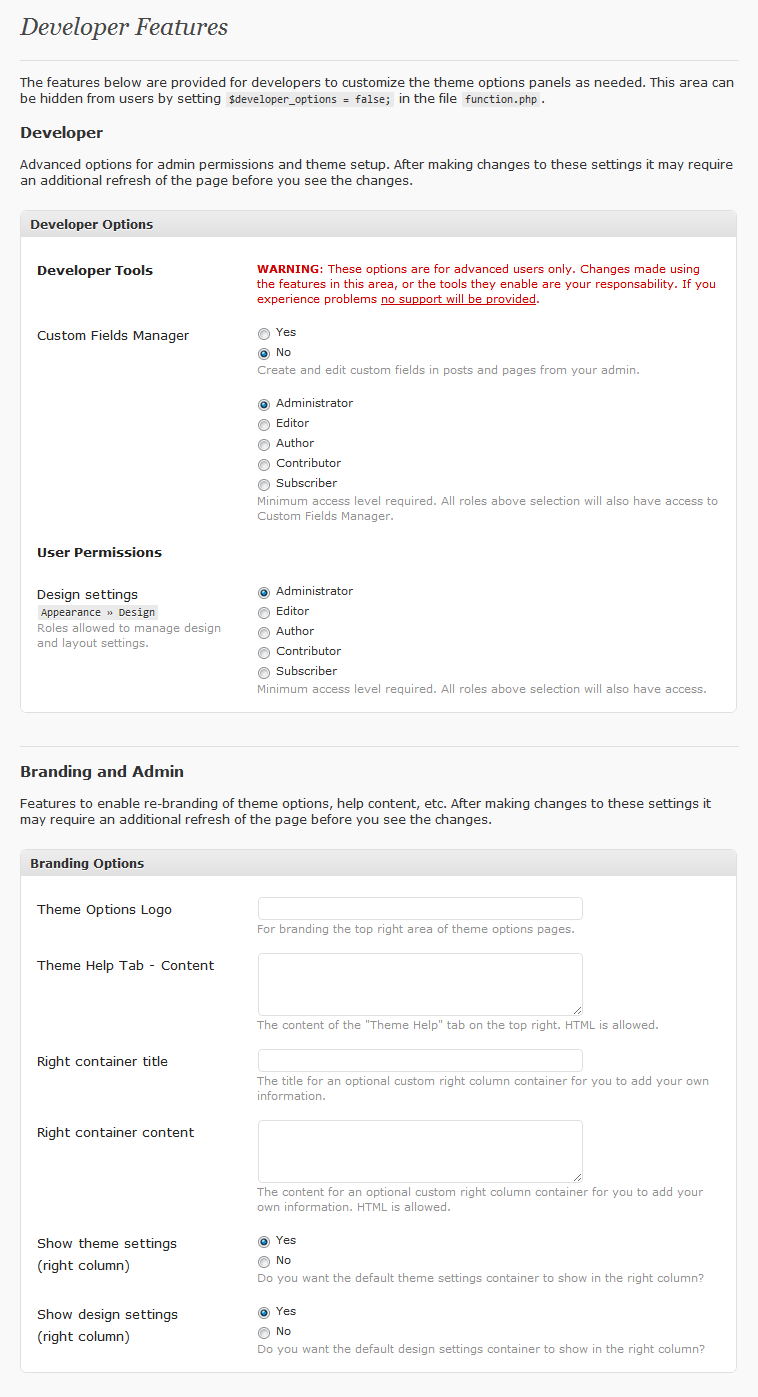
Task: Click the Right container title input
Action: tap(420, 1060)
